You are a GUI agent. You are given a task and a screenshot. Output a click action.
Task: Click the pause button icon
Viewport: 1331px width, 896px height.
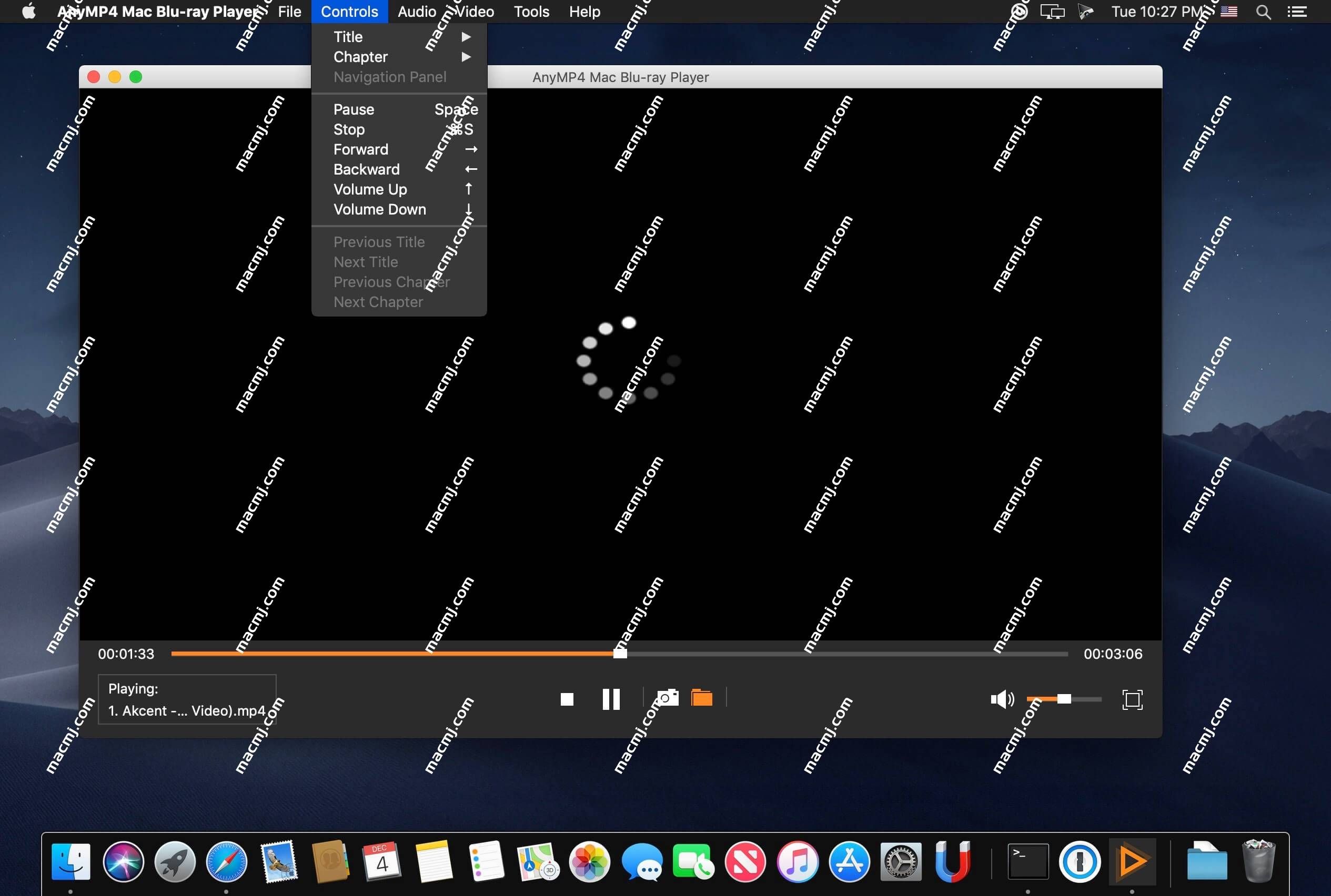[x=611, y=699]
